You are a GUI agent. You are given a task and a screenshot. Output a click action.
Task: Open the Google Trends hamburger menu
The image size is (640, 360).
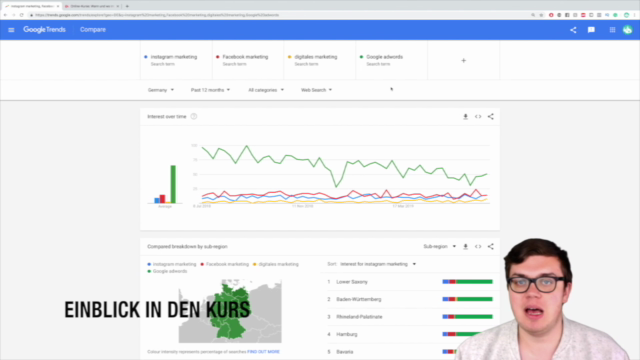[x=11, y=30]
